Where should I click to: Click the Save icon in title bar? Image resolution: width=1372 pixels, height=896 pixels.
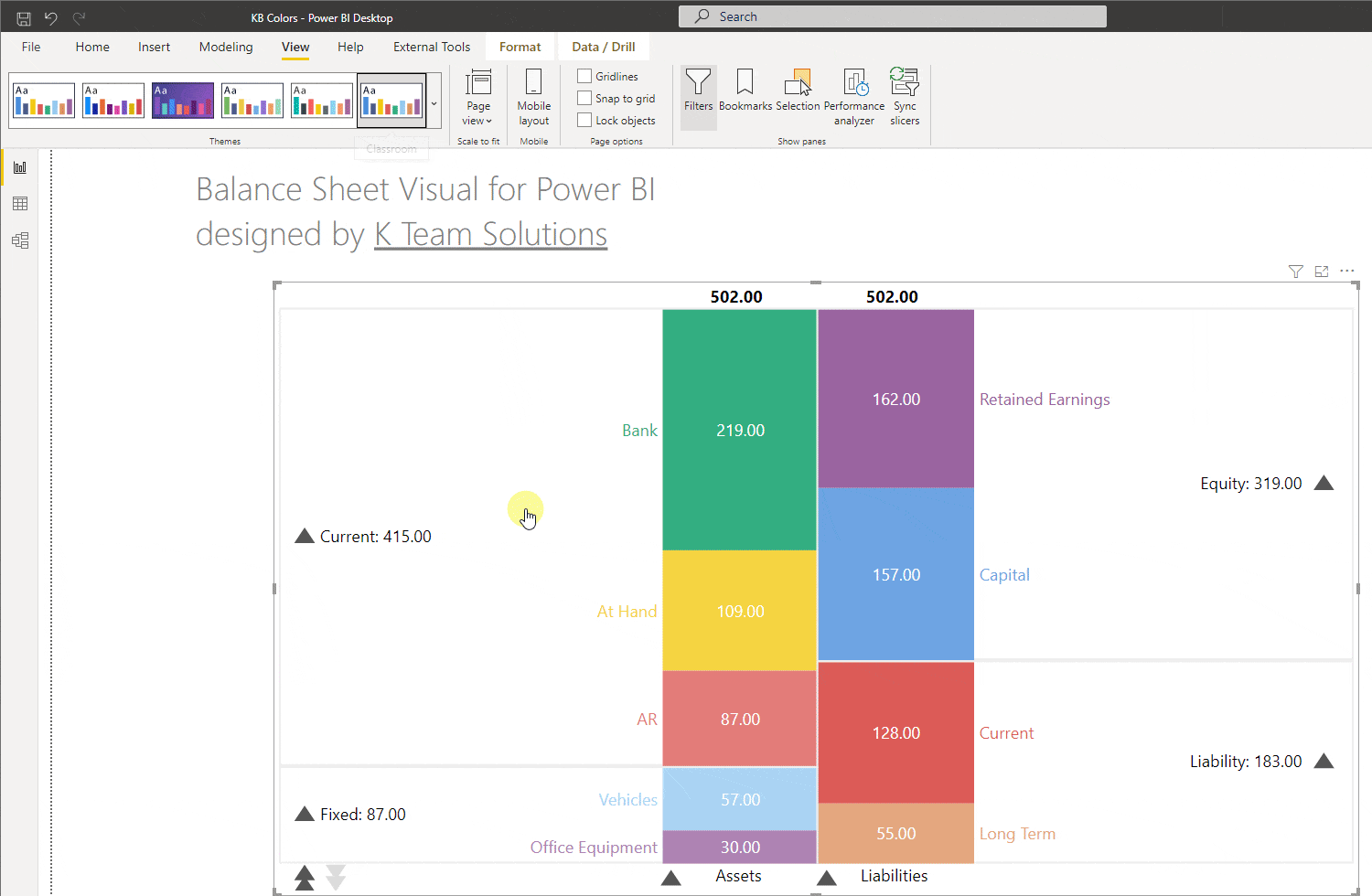click(23, 16)
